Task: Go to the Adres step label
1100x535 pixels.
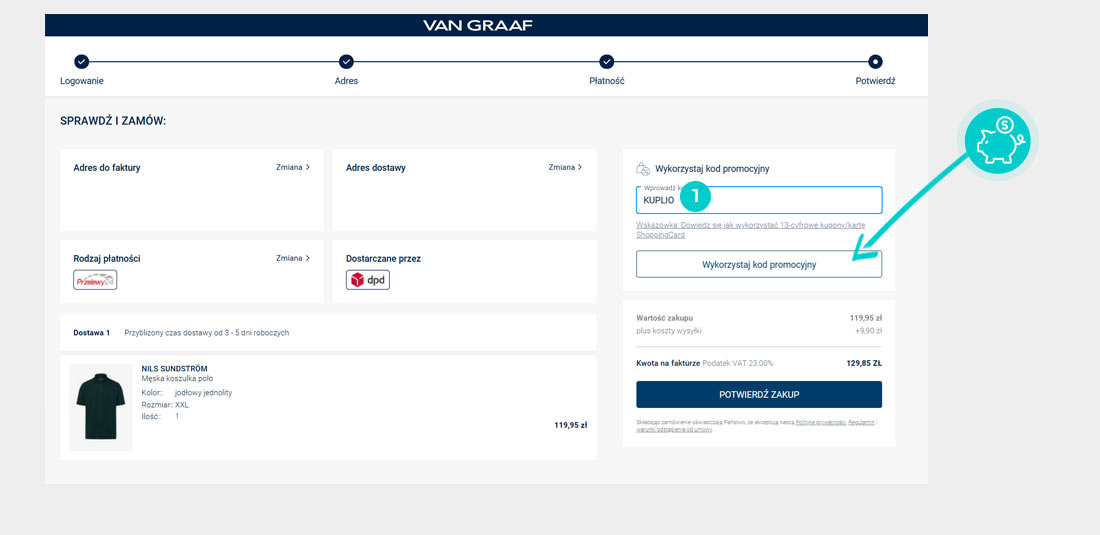Action: click(x=346, y=81)
